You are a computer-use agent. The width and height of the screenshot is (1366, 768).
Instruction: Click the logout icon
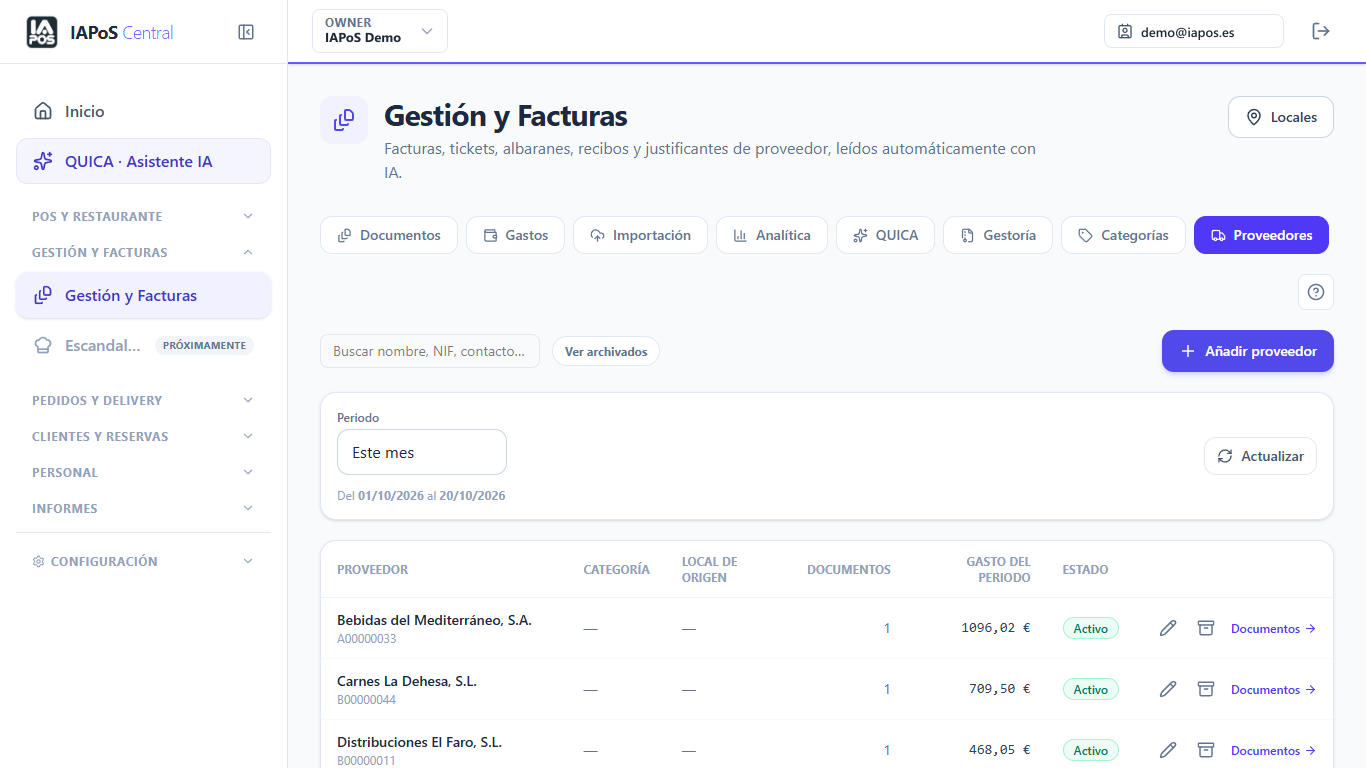(x=1321, y=31)
